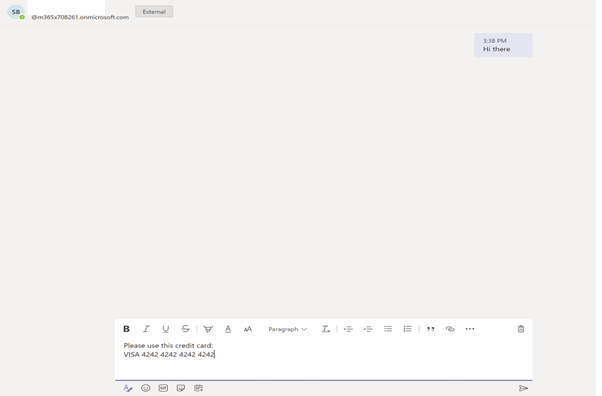Click the contact email onmicrosoft.com address
The width and height of the screenshot is (602, 396).
tap(80, 17)
